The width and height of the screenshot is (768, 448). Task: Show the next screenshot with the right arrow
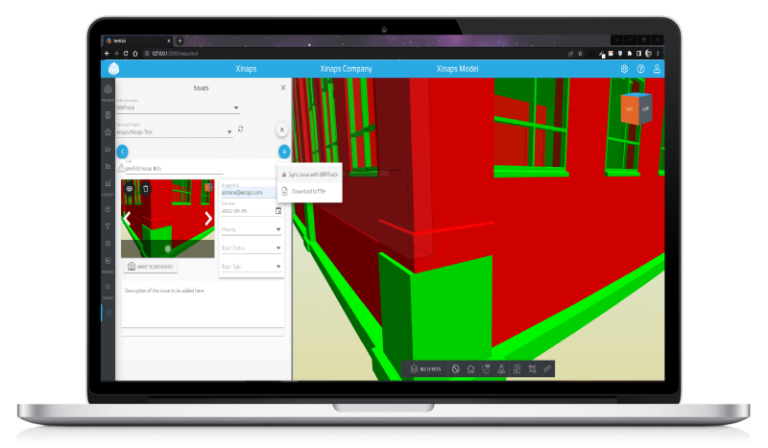coord(208,218)
